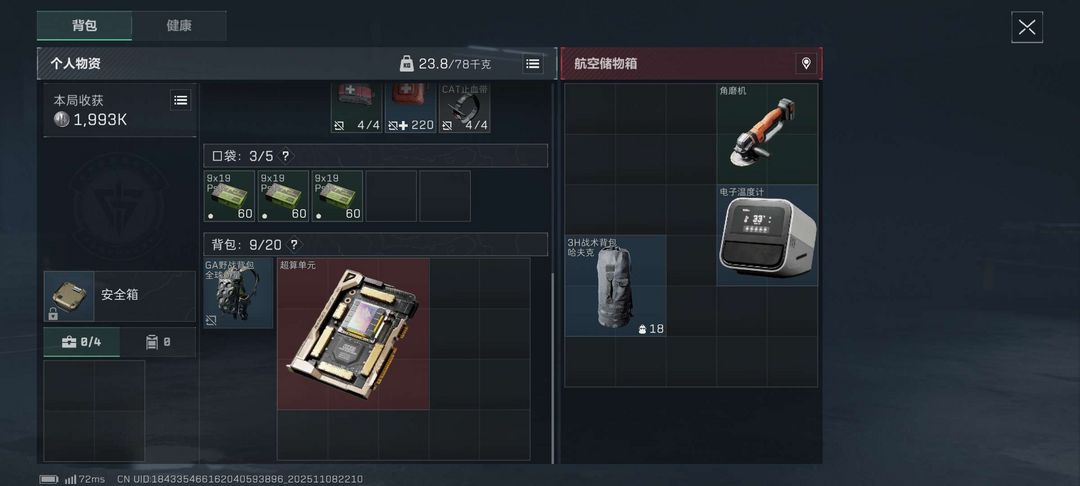Select the GA field chest rig
This screenshot has width=1080, height=486.
click(x=238, y=293)
